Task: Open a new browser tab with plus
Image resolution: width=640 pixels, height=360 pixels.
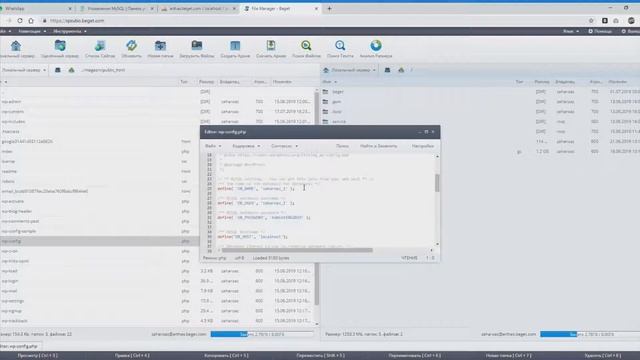Action: tap(329, 9)
